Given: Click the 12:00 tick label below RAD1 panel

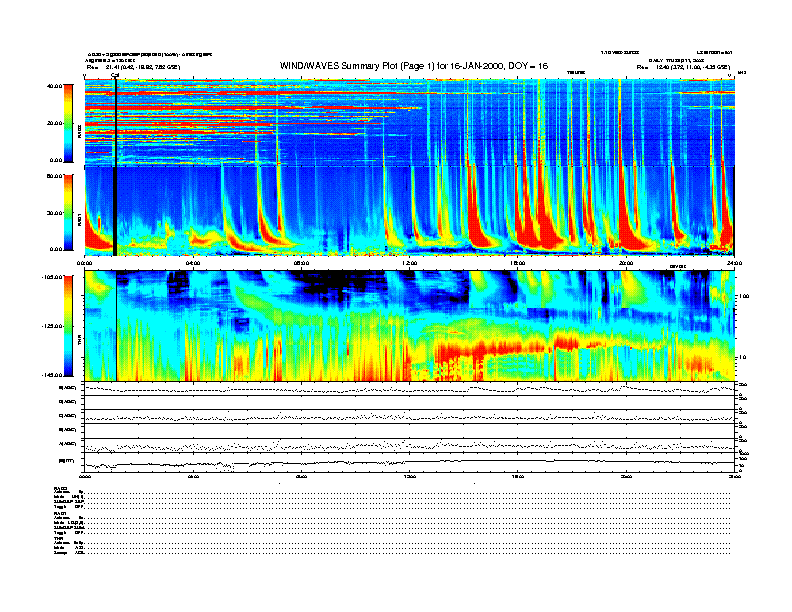Looking at the screenshot, I should pos(409,263).
